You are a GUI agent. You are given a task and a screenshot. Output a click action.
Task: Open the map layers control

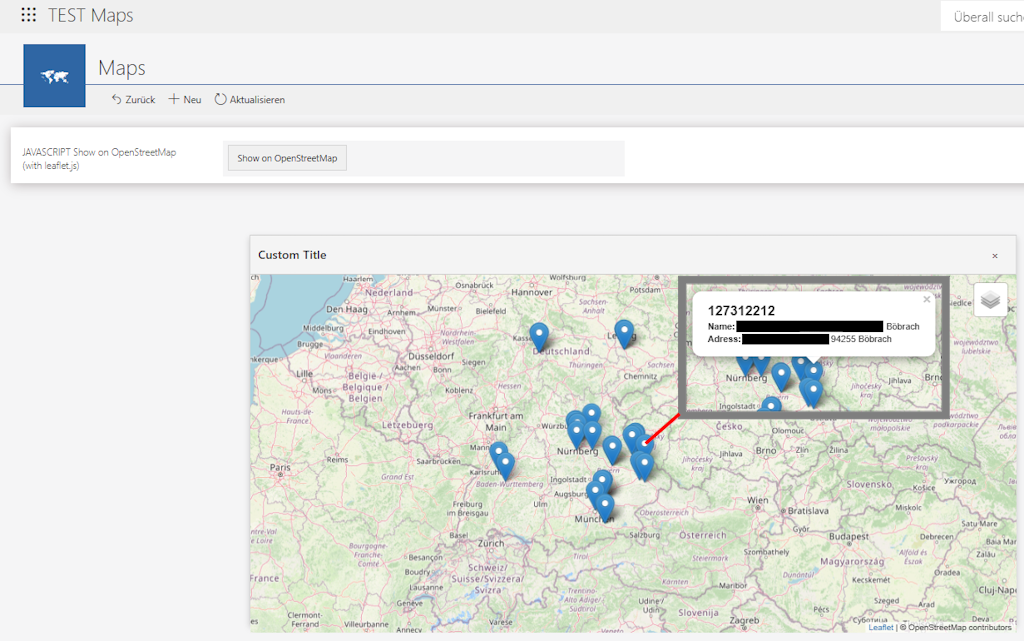click(990, 299)
